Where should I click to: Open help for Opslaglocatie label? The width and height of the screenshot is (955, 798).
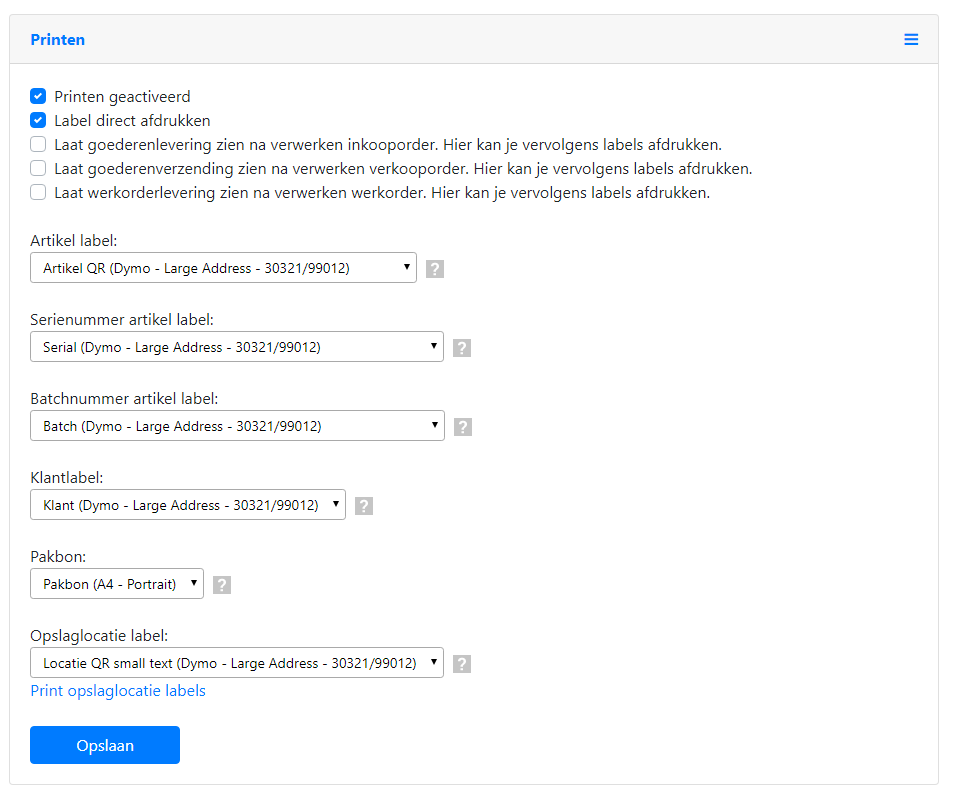click(x=461, y=663)
